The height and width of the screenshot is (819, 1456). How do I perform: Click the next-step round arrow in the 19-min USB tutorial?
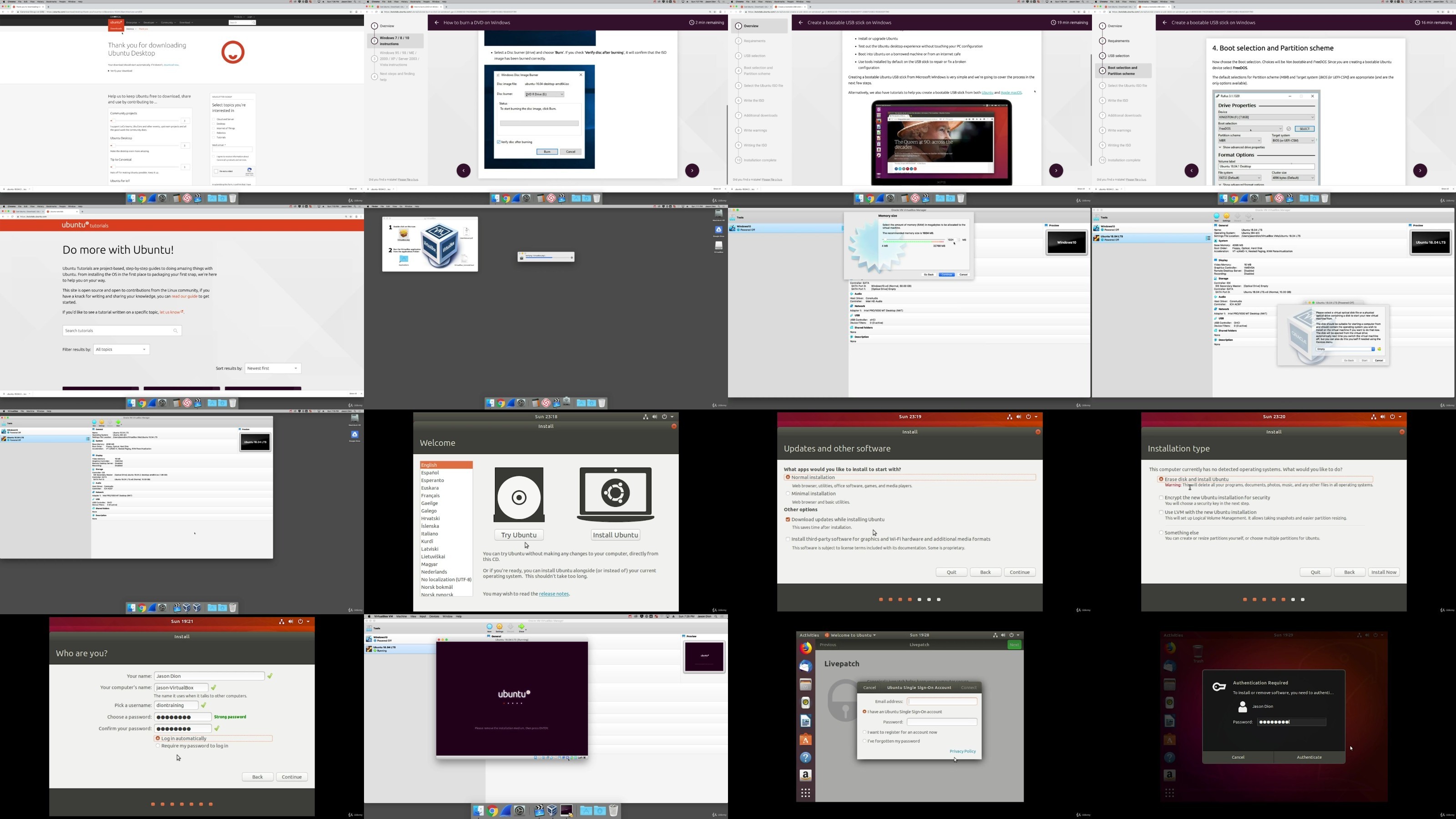pos(1056,171)
